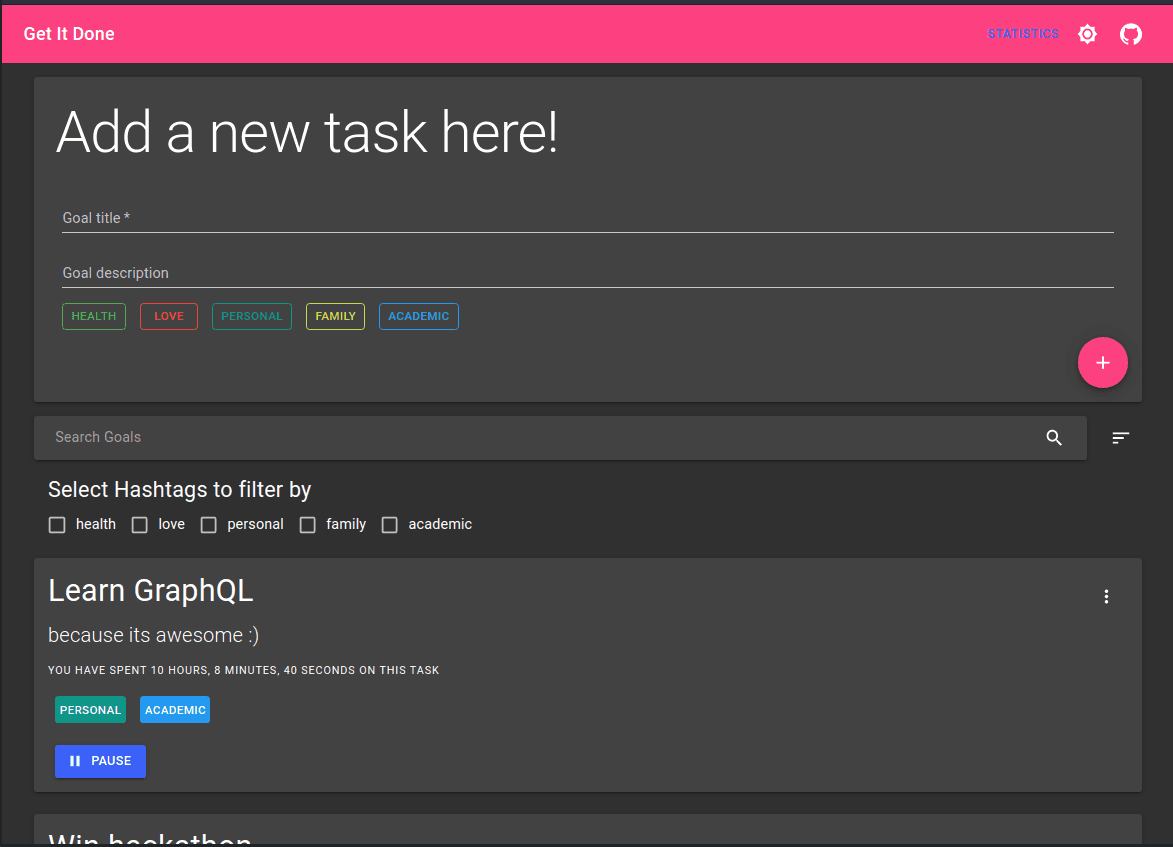The height and width of the screenshot is (847, 1173).
Task: Click the magnifier search icon
Action: click(x=1054, y=438)
